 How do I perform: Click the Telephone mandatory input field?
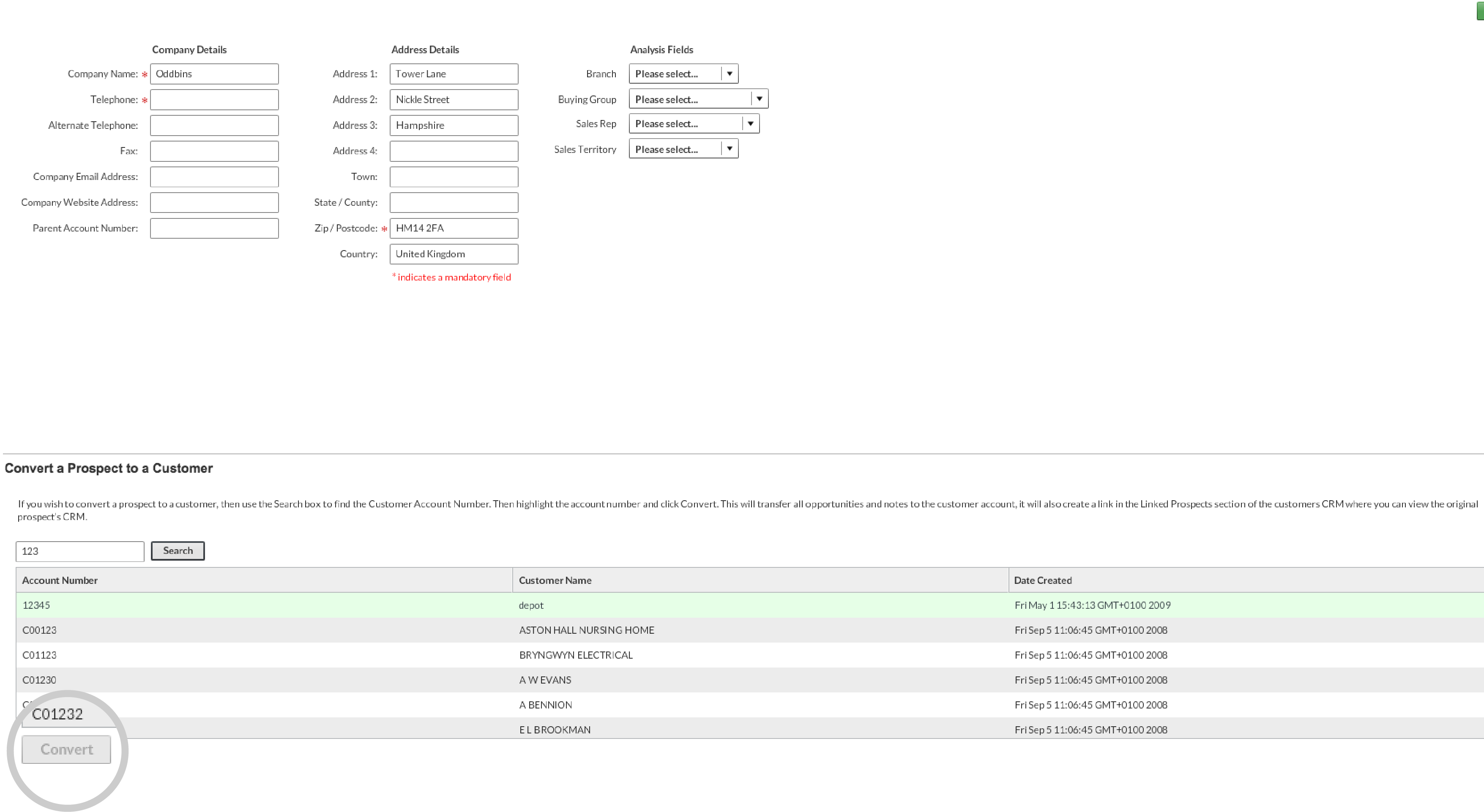click(214, 99)
